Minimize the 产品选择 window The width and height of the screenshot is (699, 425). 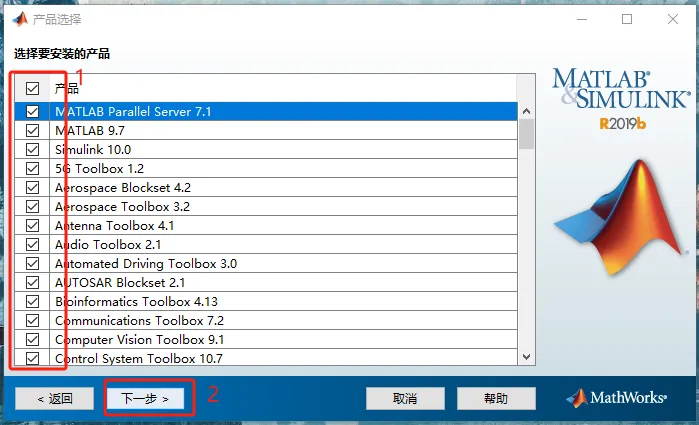582,19
